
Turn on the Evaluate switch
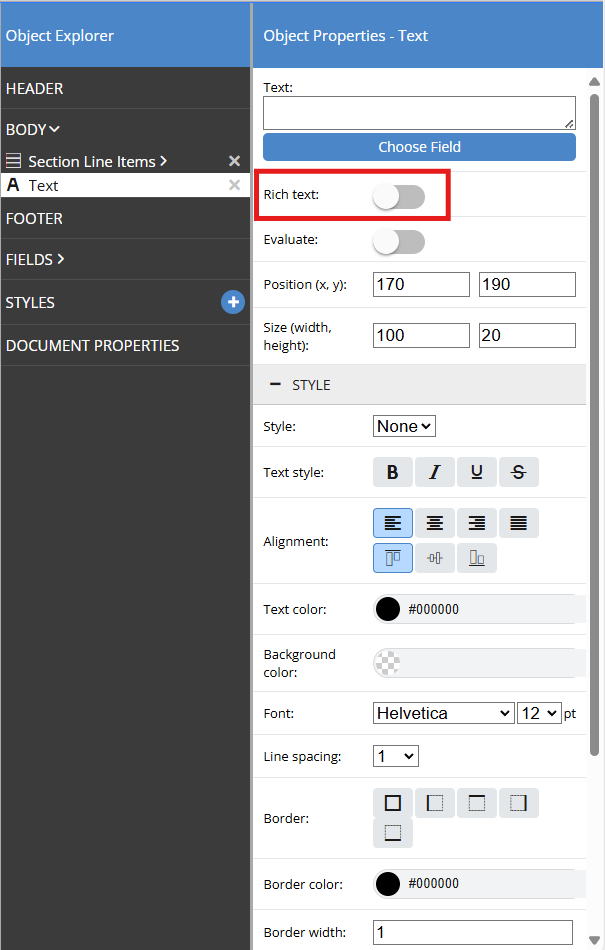pos(399,241)
